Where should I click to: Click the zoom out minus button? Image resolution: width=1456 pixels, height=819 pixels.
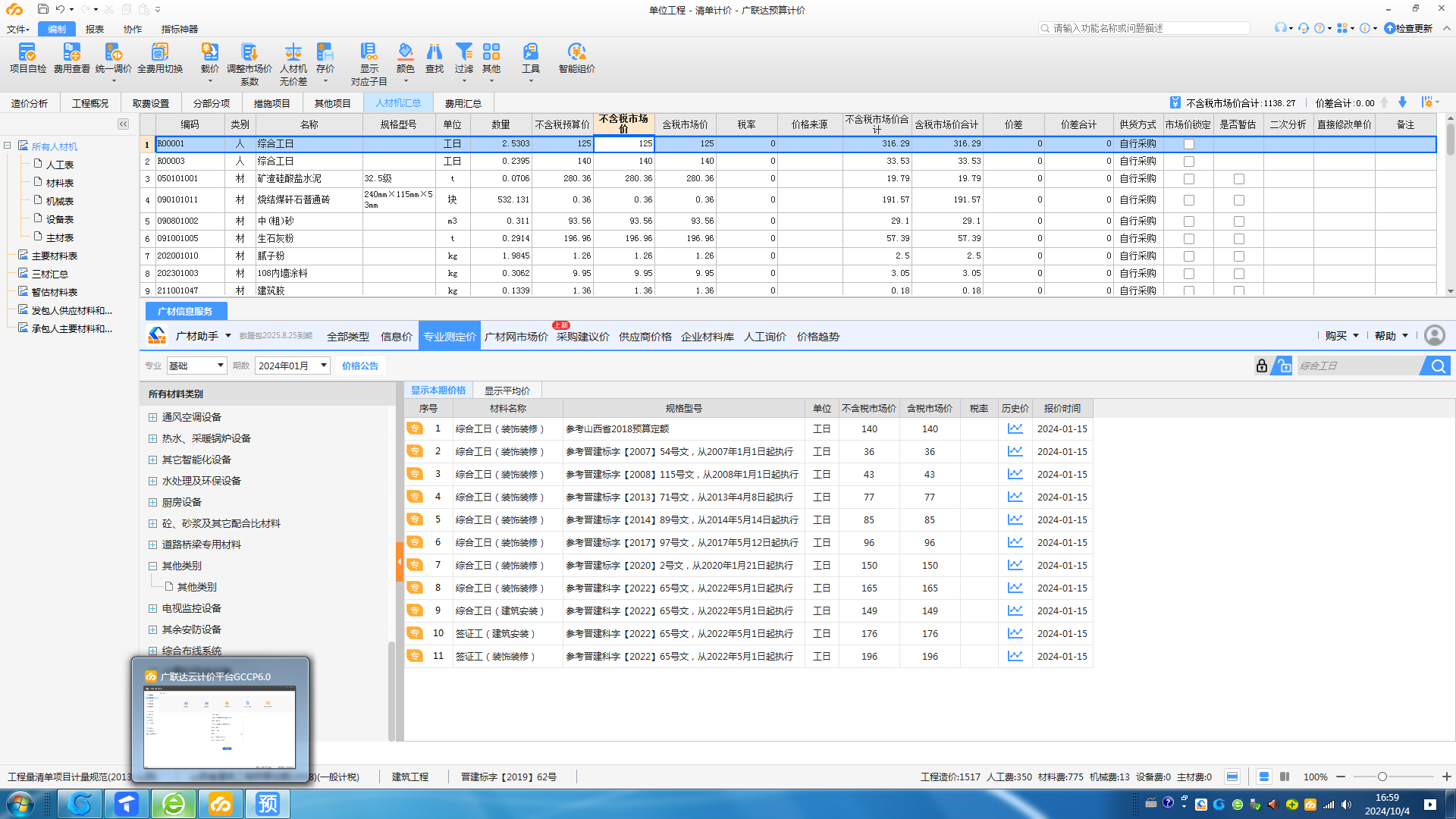1341,777
